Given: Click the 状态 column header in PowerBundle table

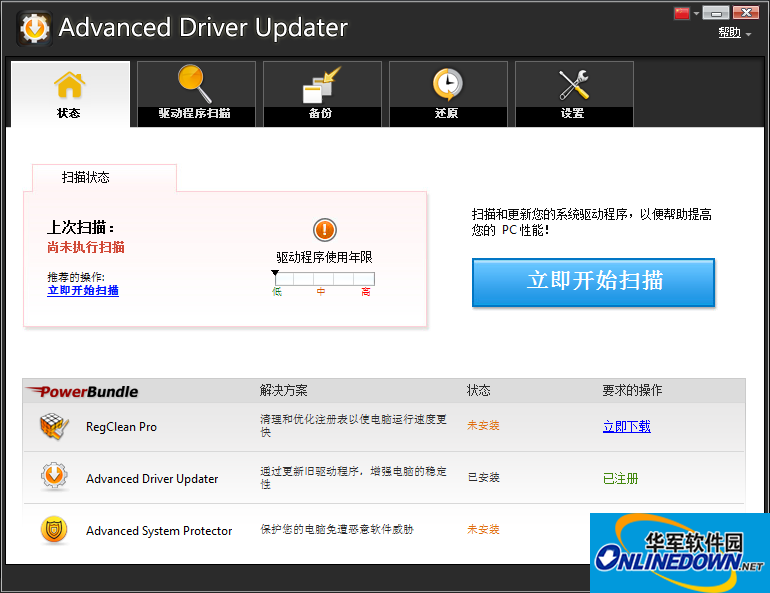Looking at the screenshot, I should 479,391.
